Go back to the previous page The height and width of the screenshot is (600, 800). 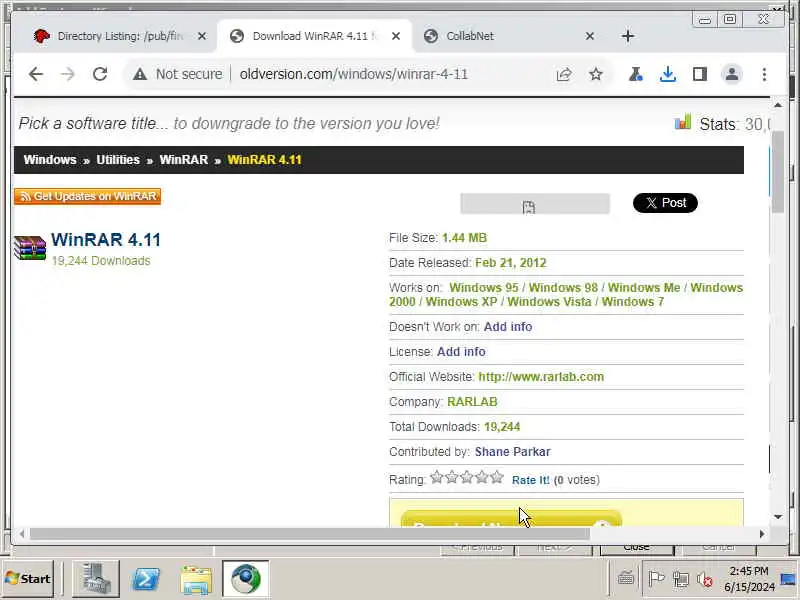click(x=36, y=74)
